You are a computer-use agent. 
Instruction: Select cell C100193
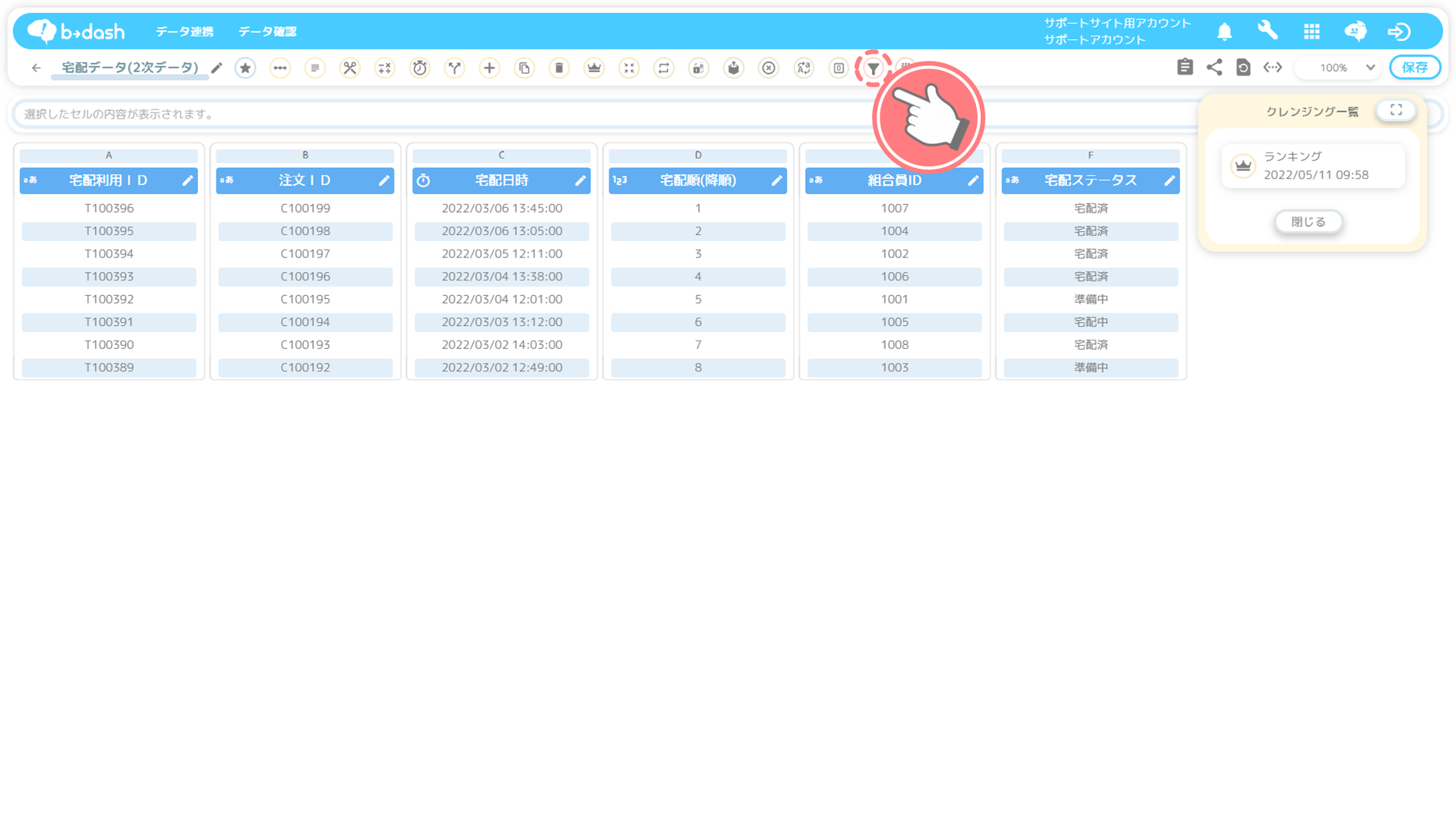click(x=305, y=345)
